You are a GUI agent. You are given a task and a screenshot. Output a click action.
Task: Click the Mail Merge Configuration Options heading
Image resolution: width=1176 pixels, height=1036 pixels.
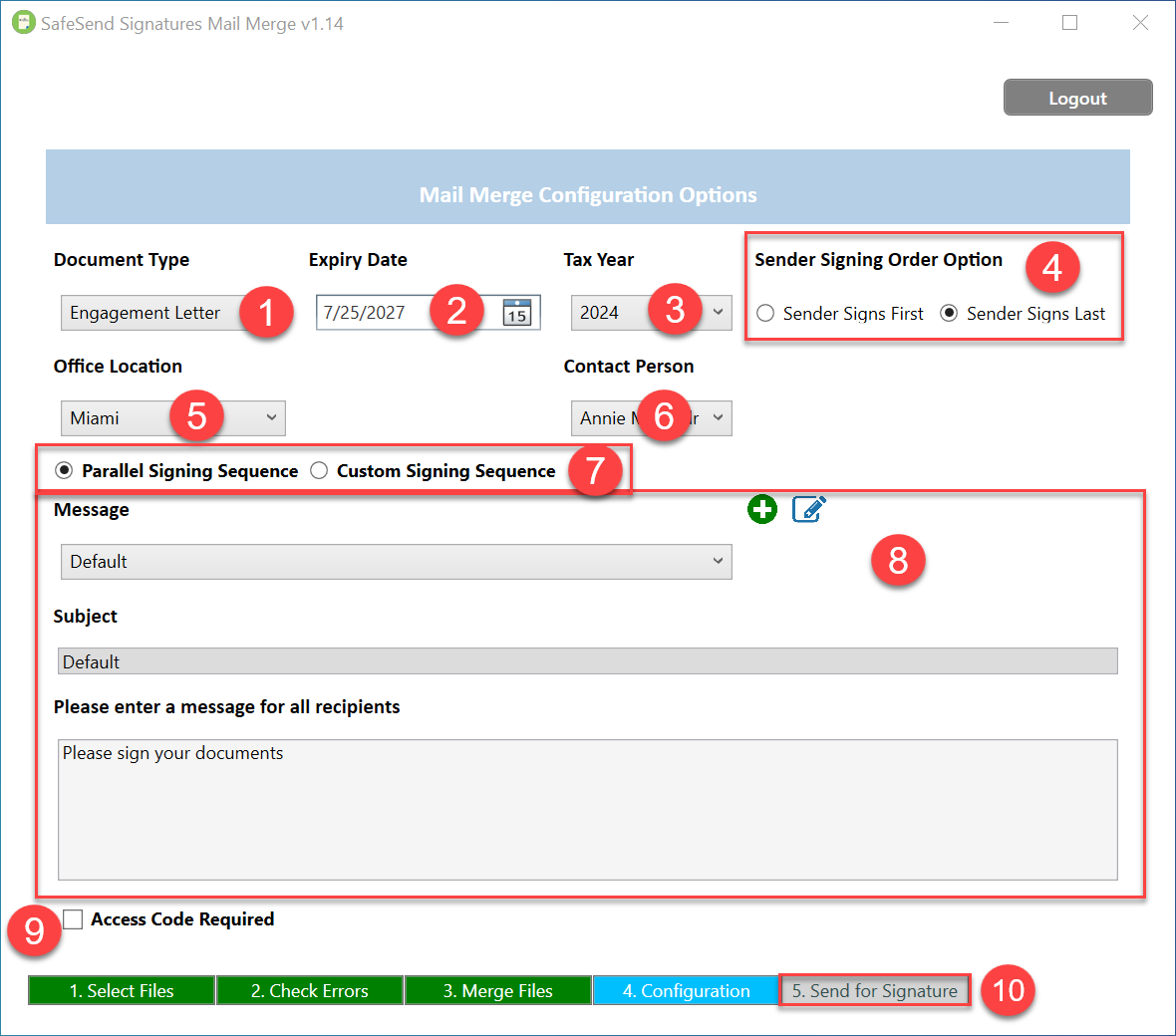[x=588, y=195]
